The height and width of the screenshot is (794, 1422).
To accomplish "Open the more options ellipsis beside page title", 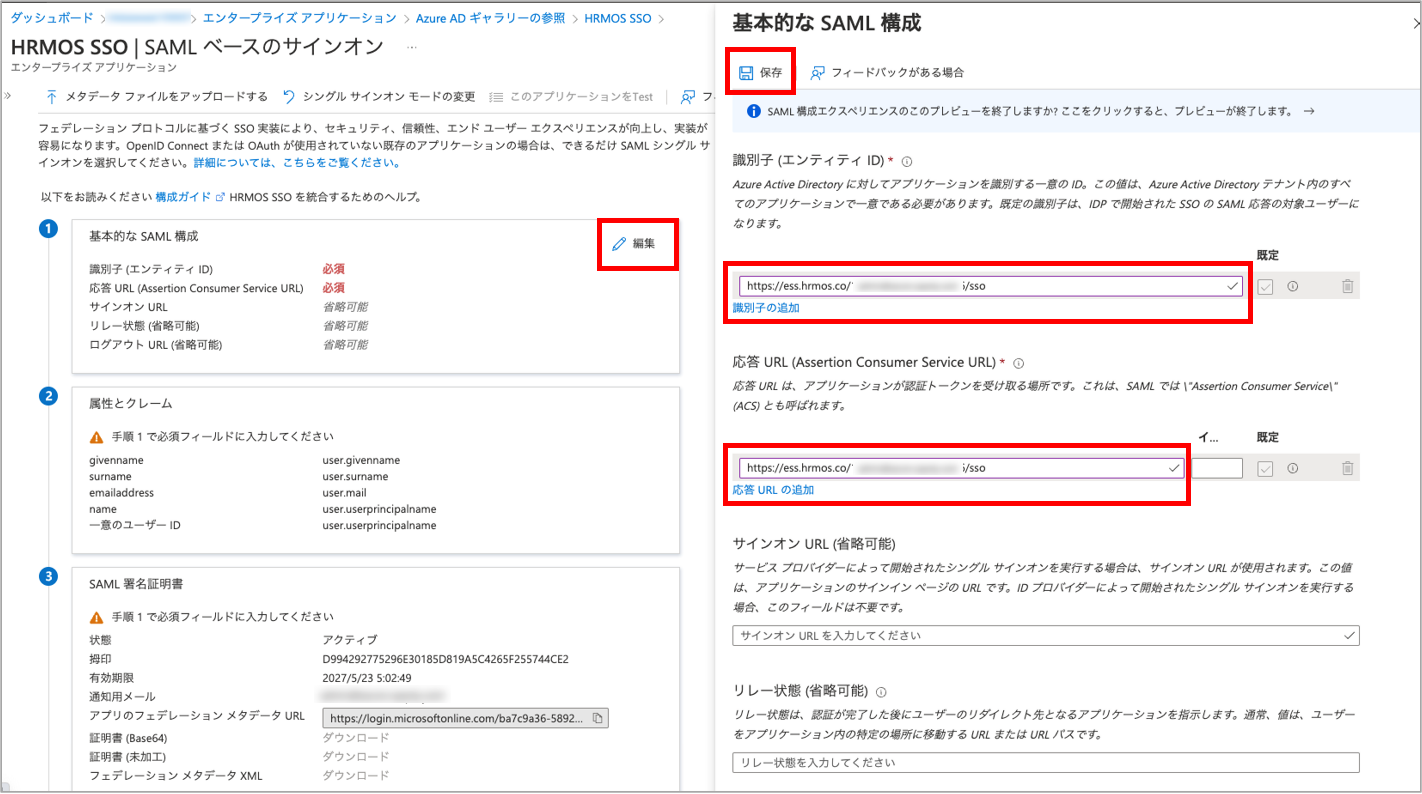I will click(412, 47).
